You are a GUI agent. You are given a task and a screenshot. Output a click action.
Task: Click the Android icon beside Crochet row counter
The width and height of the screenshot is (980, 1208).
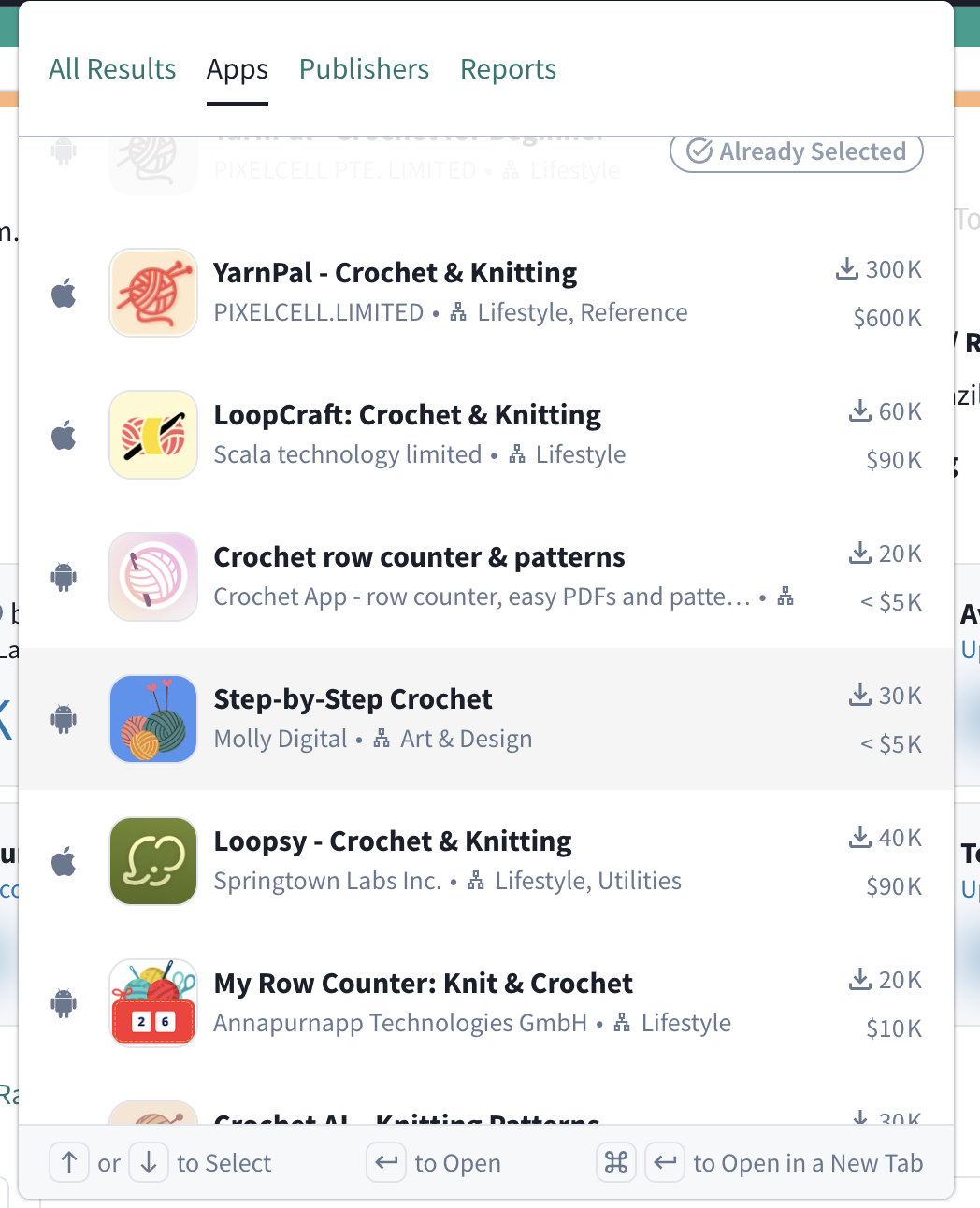(63, 577)
